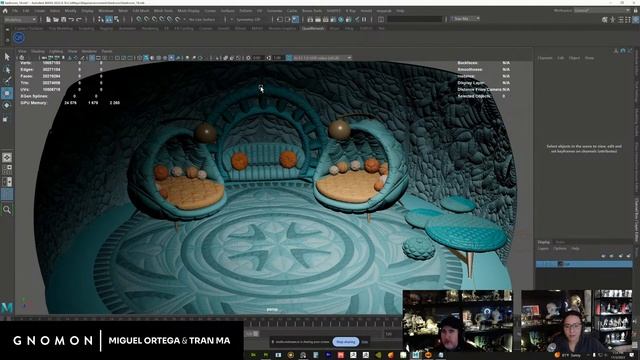Screen dimensions: 640x360
Task: Open the Modeling menu set dropdown
Action: click(x=20, y=19)
